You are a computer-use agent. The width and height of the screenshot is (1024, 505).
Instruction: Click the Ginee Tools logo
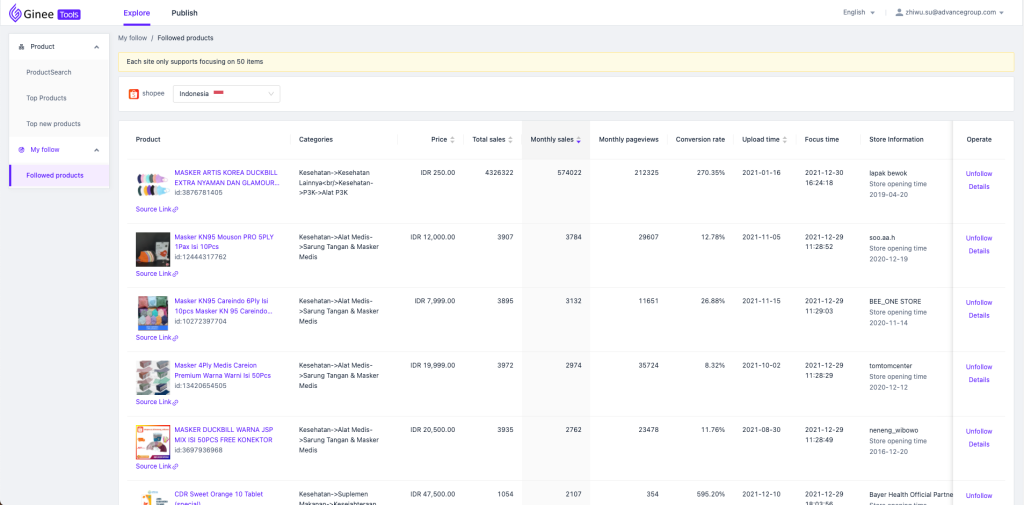(x=45, y=12)
